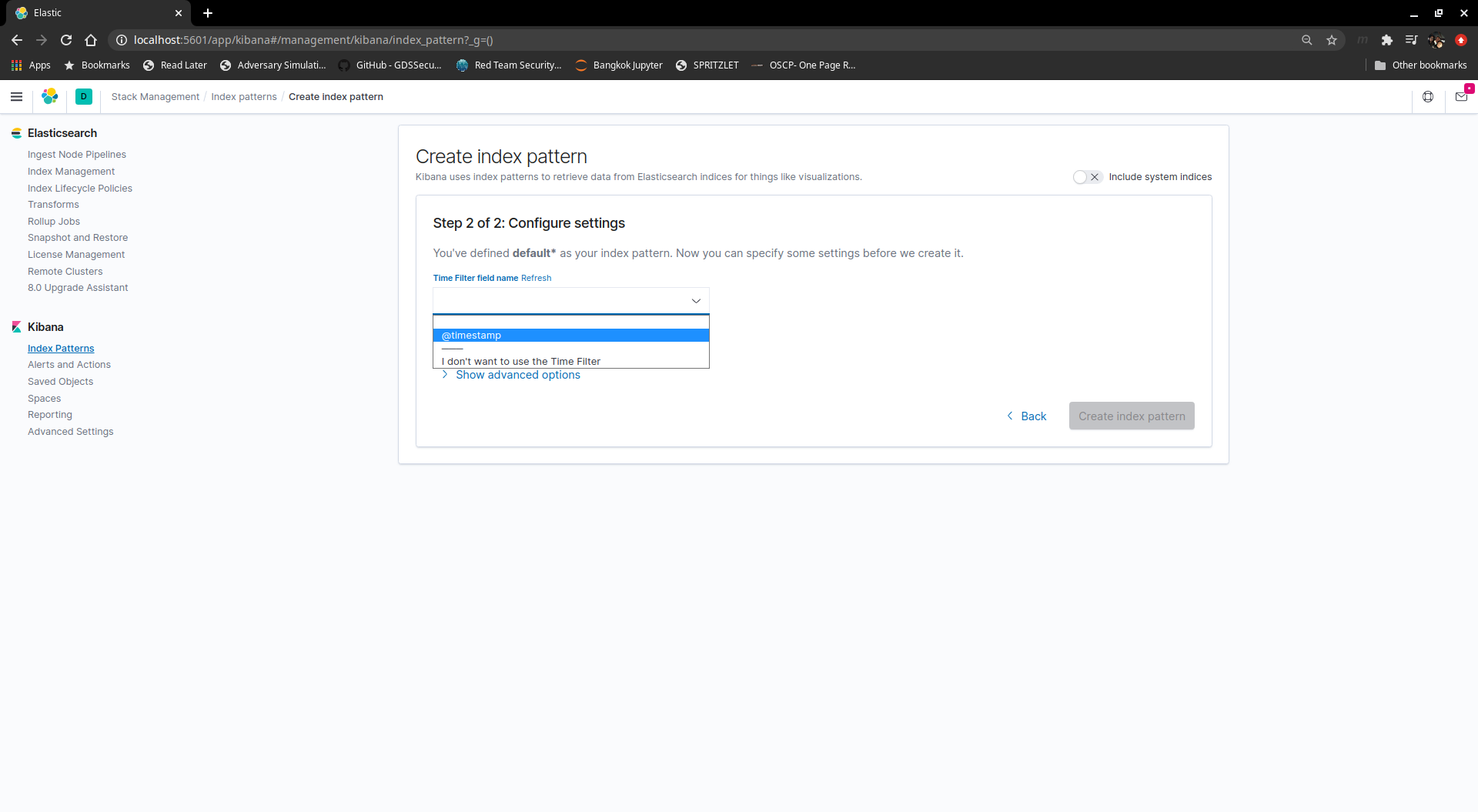Image resolution: width=1478 pixels, height=812 pixels.
Task: Click the browser home icon
Action: (x=91, y=40)
